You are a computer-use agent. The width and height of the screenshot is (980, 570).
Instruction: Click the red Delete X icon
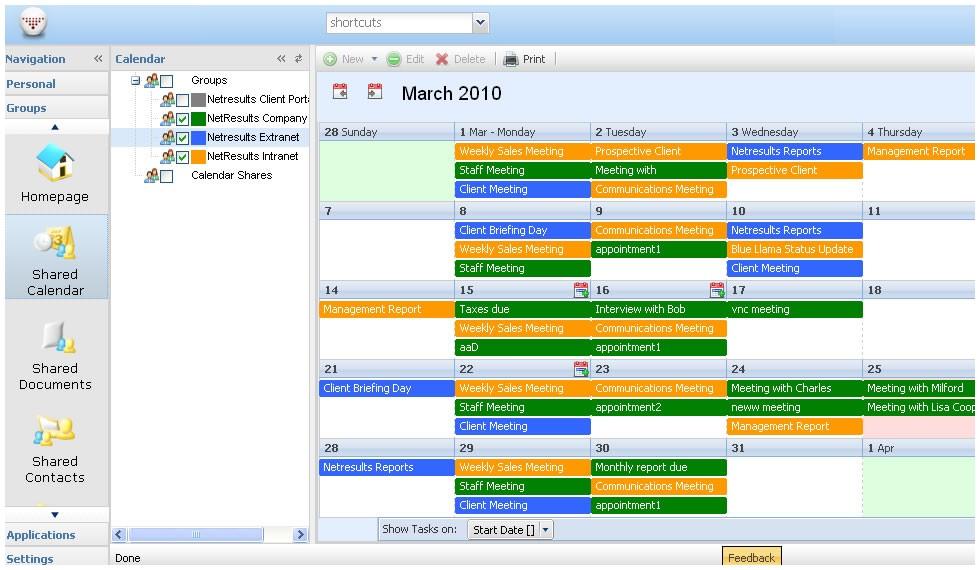[442, 59]
